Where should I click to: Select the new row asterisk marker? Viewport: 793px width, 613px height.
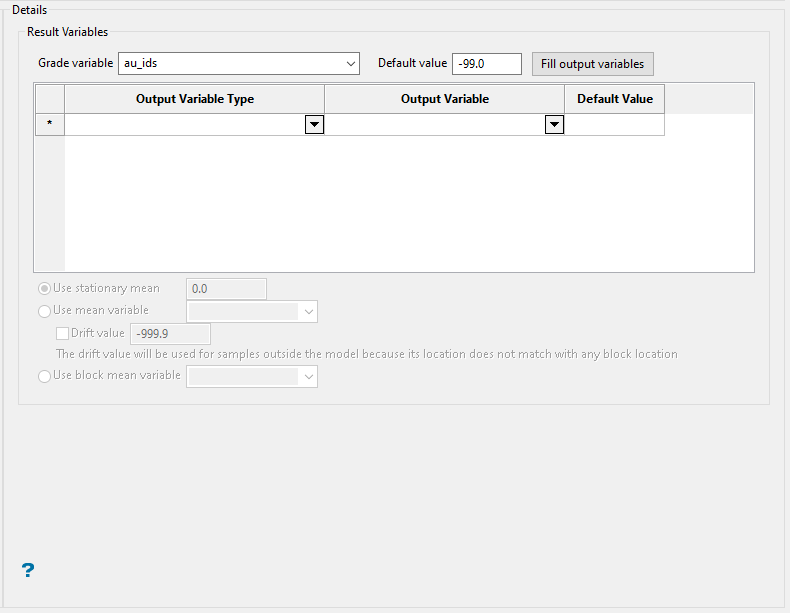(x=50, y=125)
